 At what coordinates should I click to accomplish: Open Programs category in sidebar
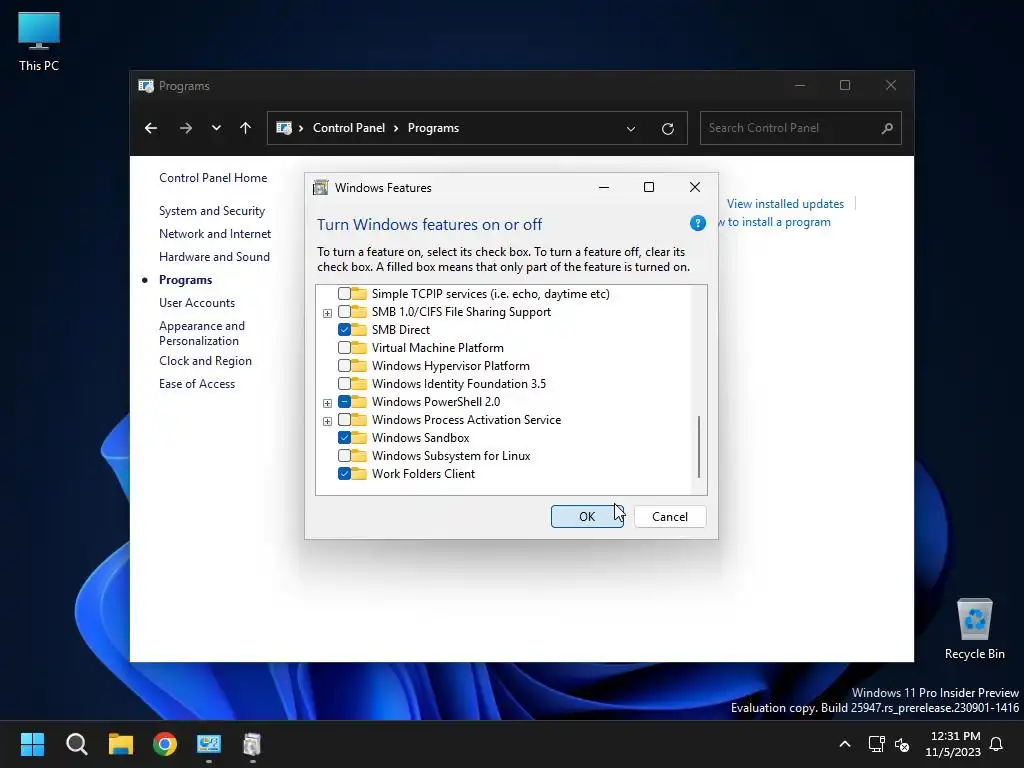coord(185,280)
